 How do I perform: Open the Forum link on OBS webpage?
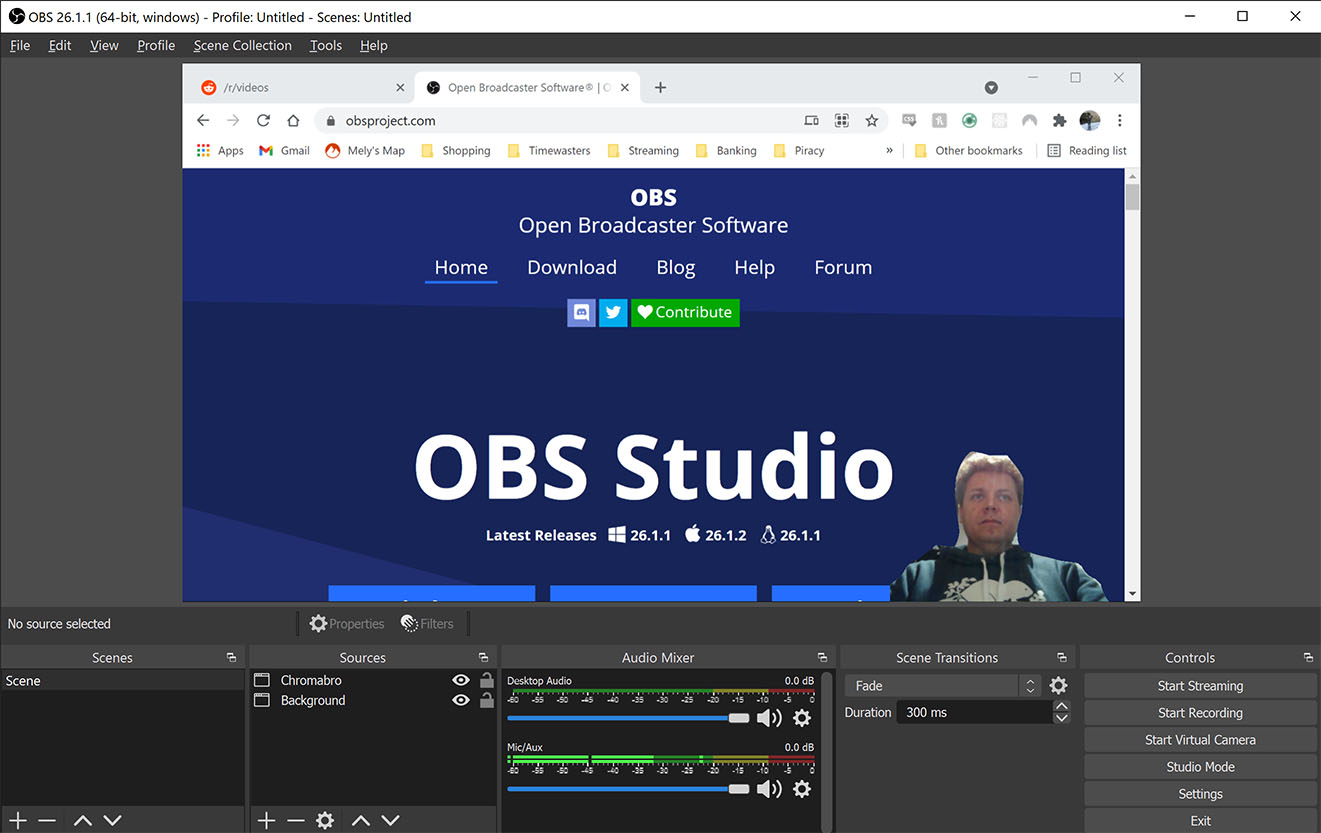[x=843, y=267]
